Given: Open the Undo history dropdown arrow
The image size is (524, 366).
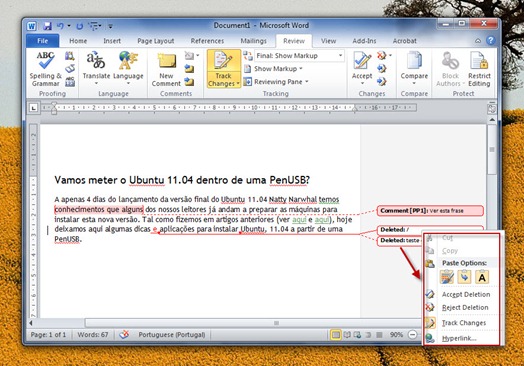Looking at the screenshot, I should [x=69, y=26].
